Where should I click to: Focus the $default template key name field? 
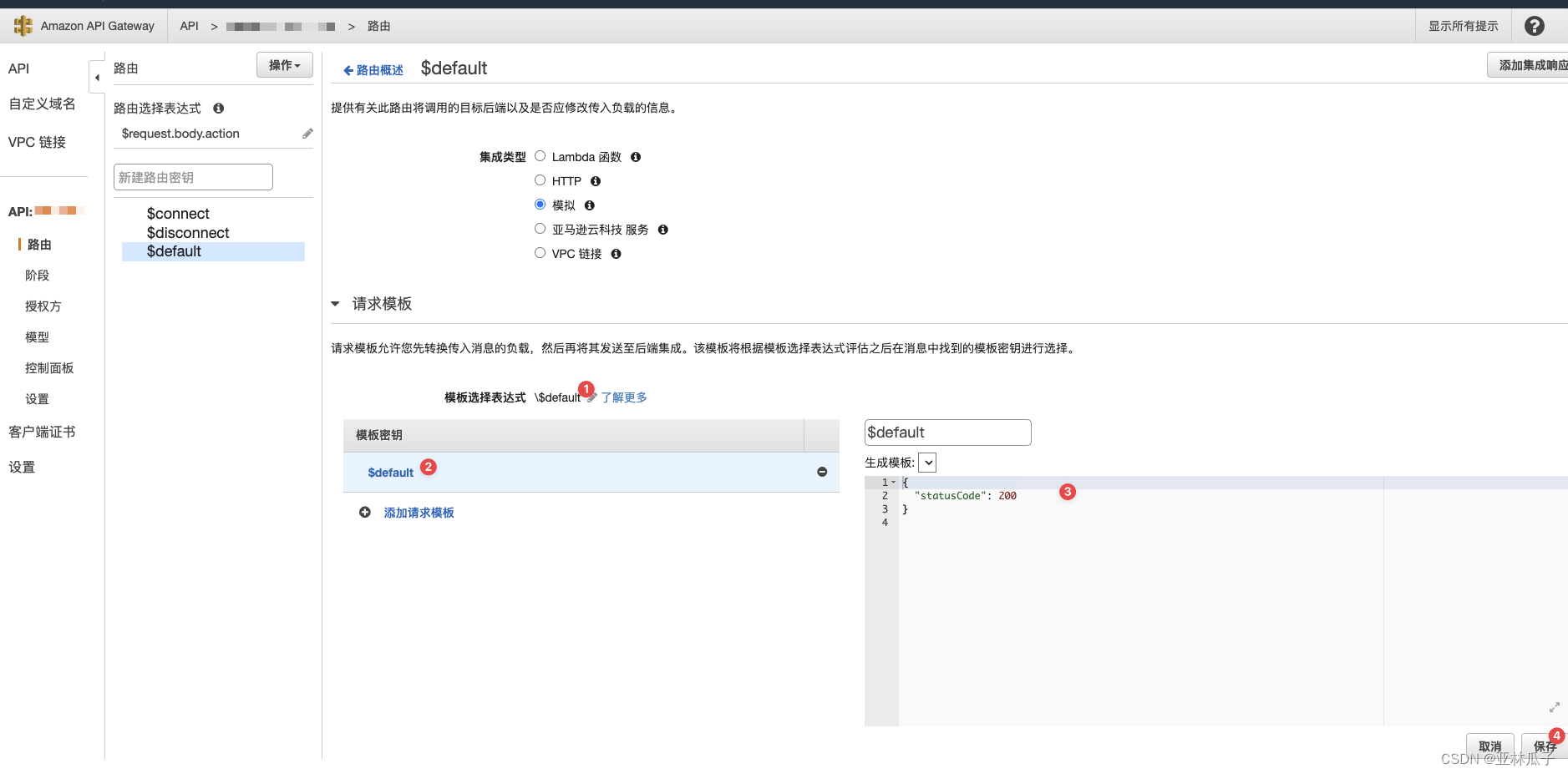tap(947, 433)
